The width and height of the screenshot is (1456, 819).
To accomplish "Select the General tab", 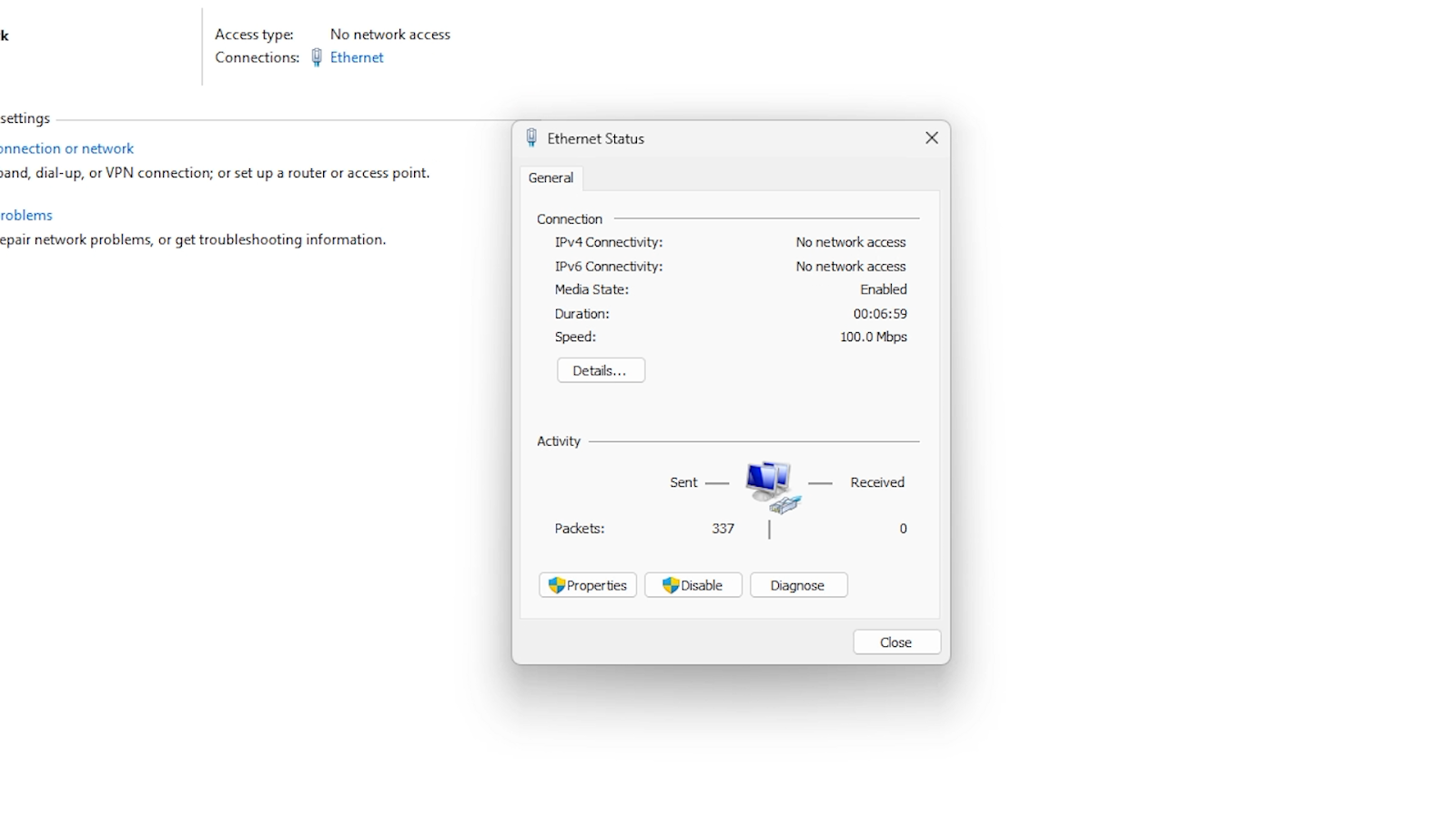I will pos(551,177).
